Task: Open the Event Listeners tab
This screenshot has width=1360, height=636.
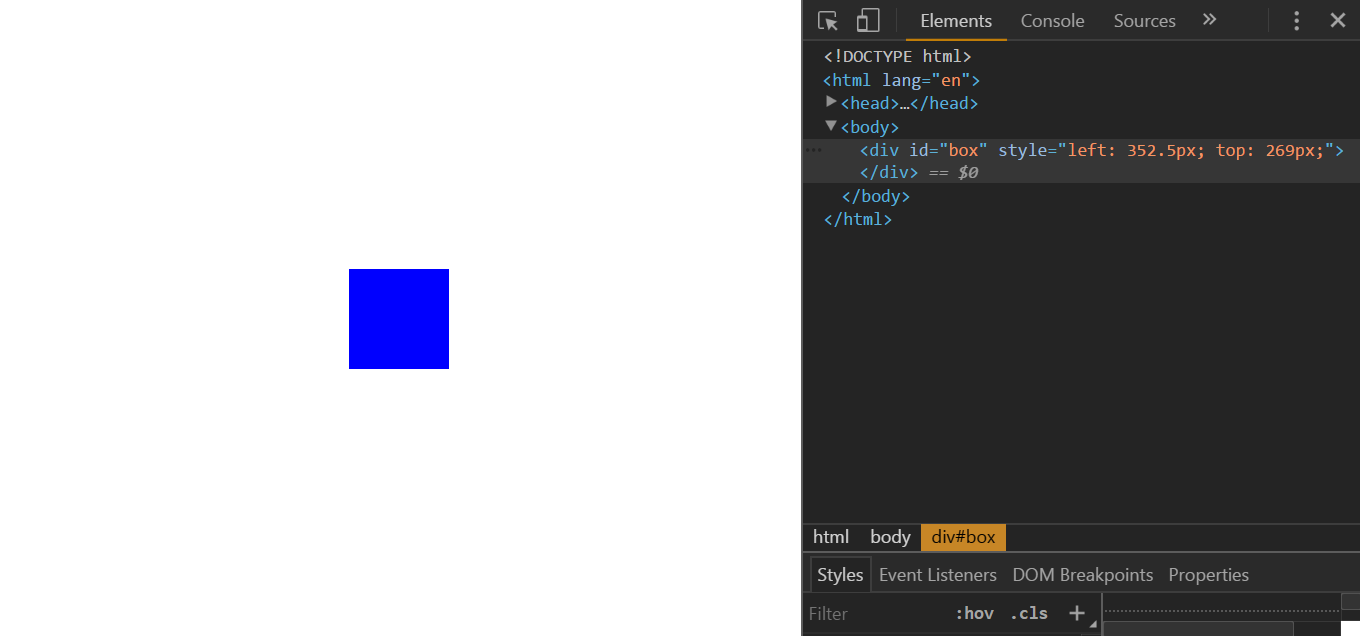Action: point(937,575)
